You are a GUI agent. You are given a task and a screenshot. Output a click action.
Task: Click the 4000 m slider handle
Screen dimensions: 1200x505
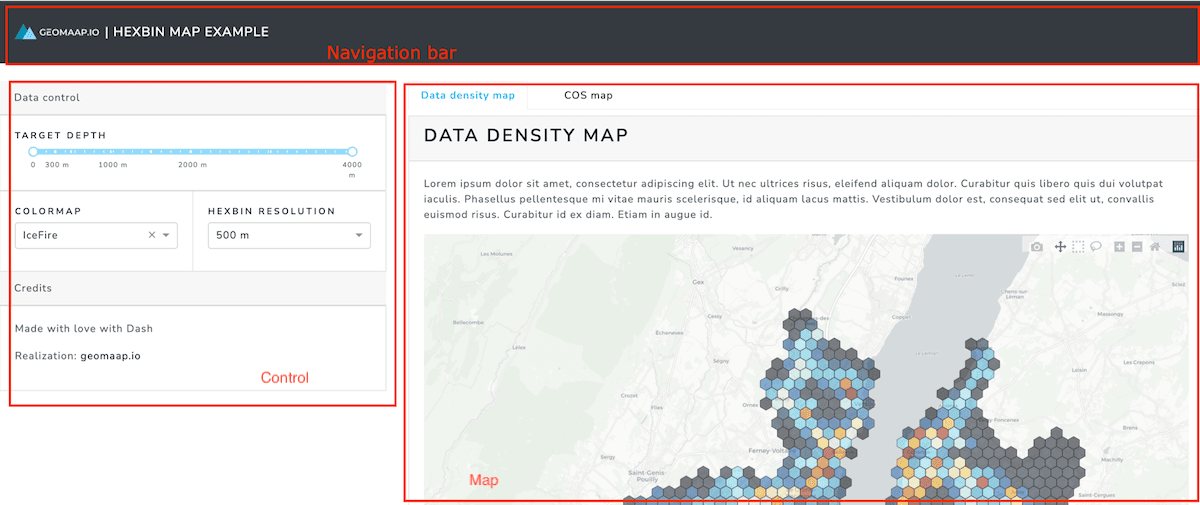pyautogui.click(x=352, y=152)
